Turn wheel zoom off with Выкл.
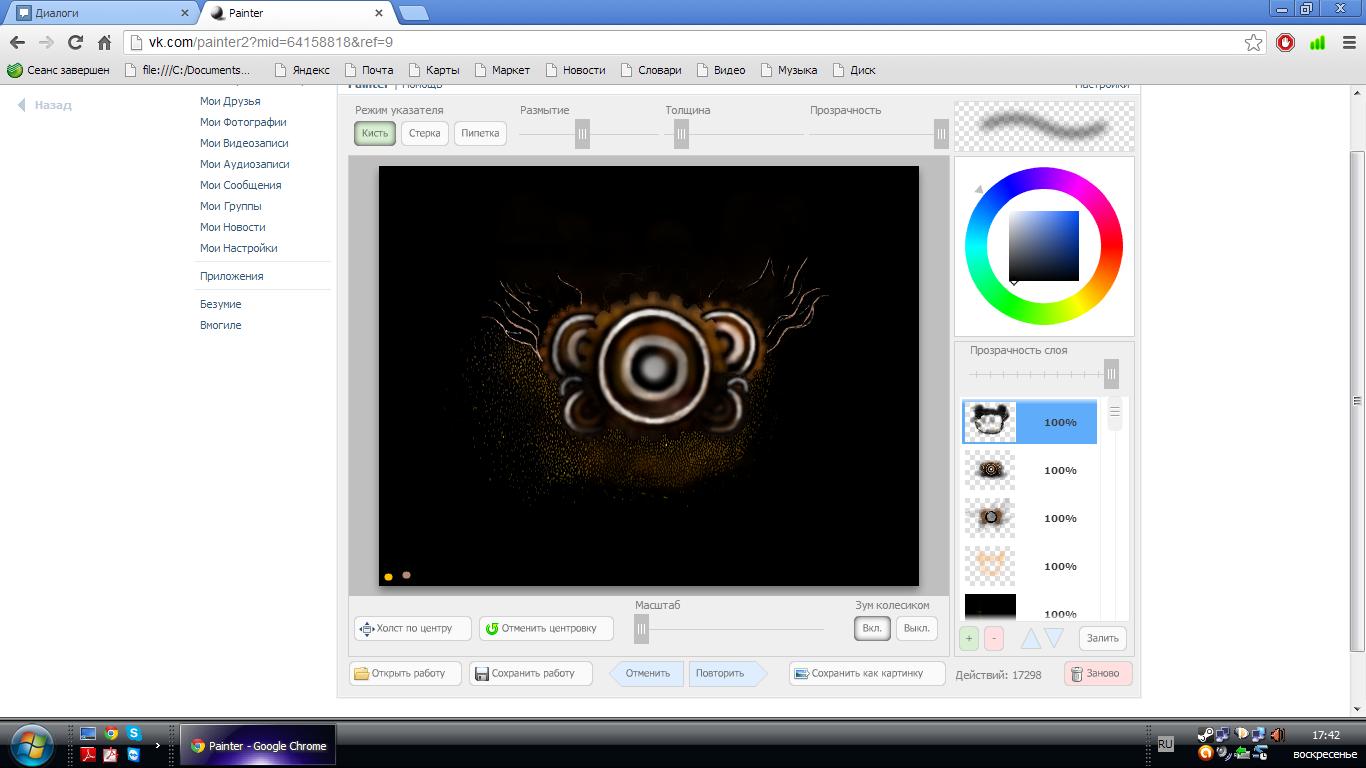Screen dimensions: 1366x768 pyautogui.click(x=916, y=628)
